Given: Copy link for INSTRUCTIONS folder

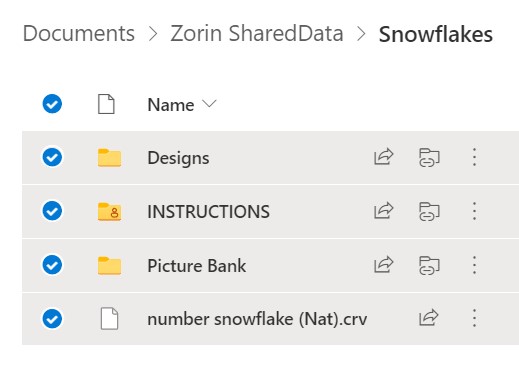Looking at the screenshot, I should (x=429, y=211).
